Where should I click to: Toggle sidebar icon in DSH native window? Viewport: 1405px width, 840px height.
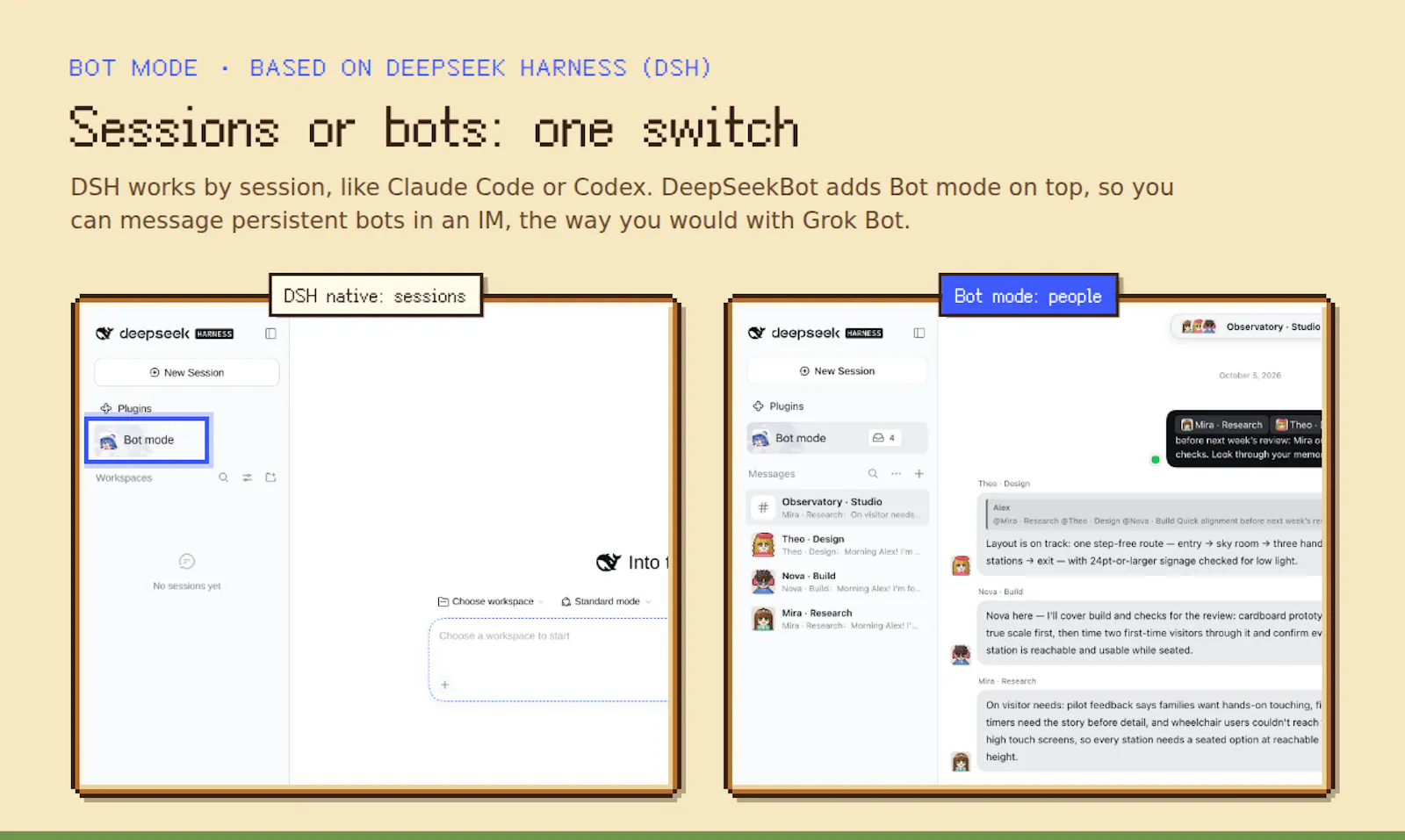click(270, 334)
